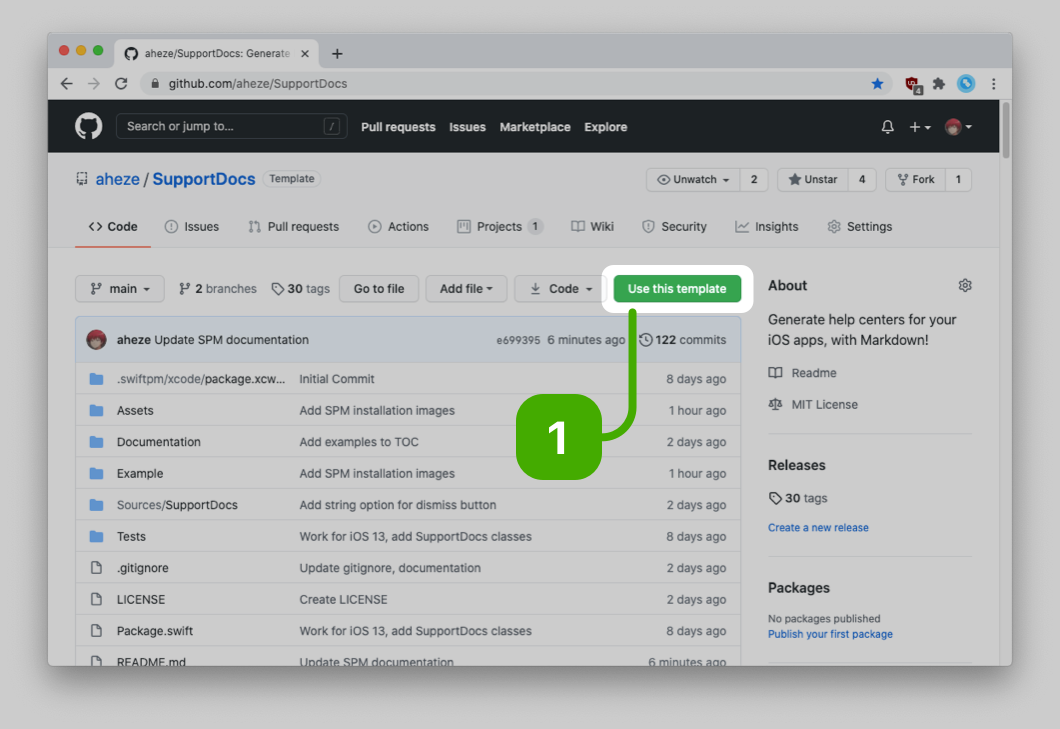Click the watchers count 2
The height and width of the screenshot is (729, 1060).
click(754, 179)
